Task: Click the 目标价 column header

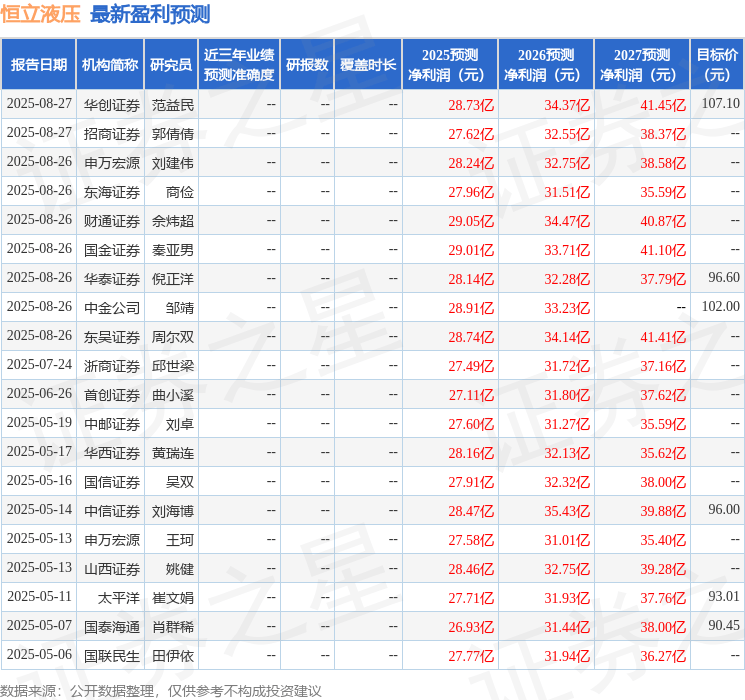Action: 717,65
